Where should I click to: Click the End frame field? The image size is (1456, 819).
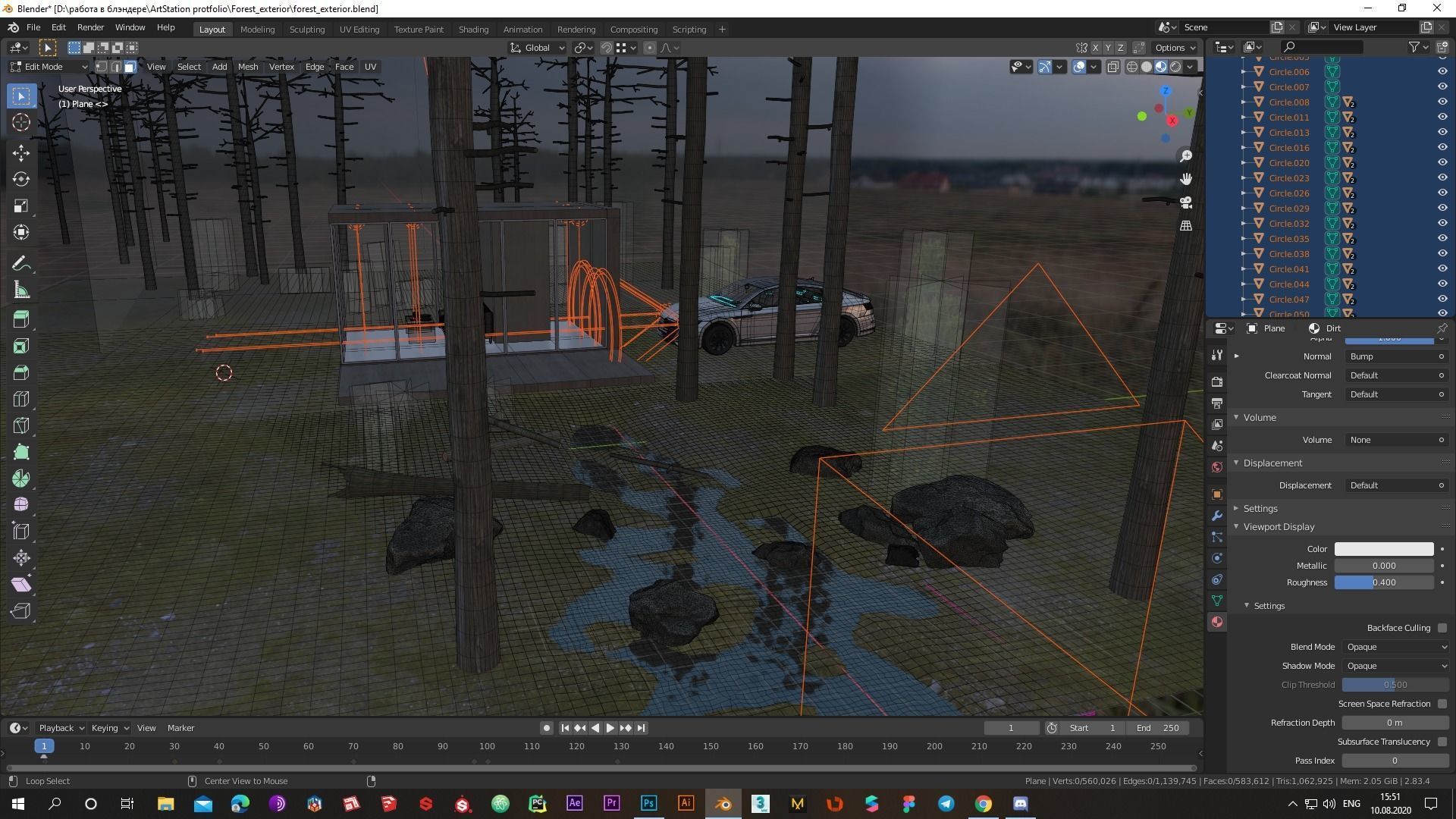(1157, 728)
